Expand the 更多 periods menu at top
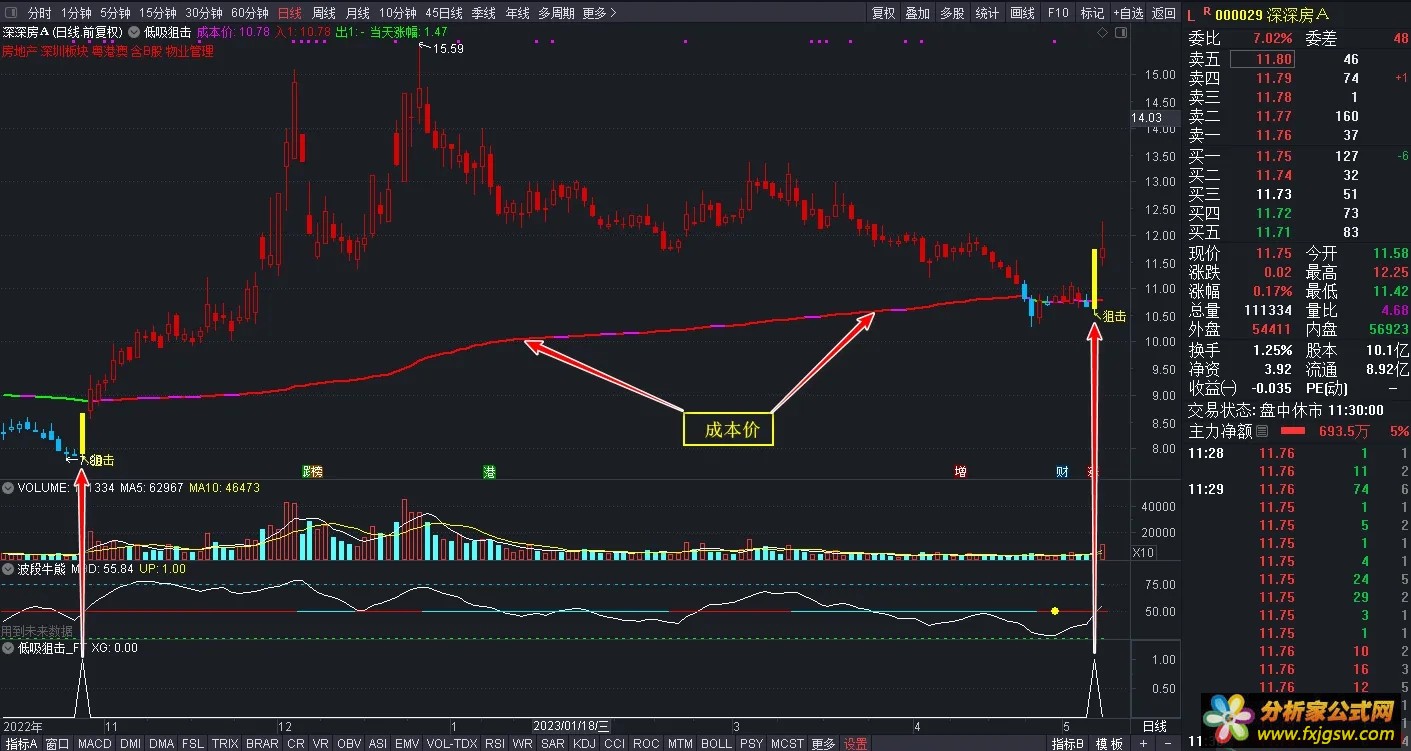Image resolution: width=1411 pixels, height=751 pixels. point(599,13)
